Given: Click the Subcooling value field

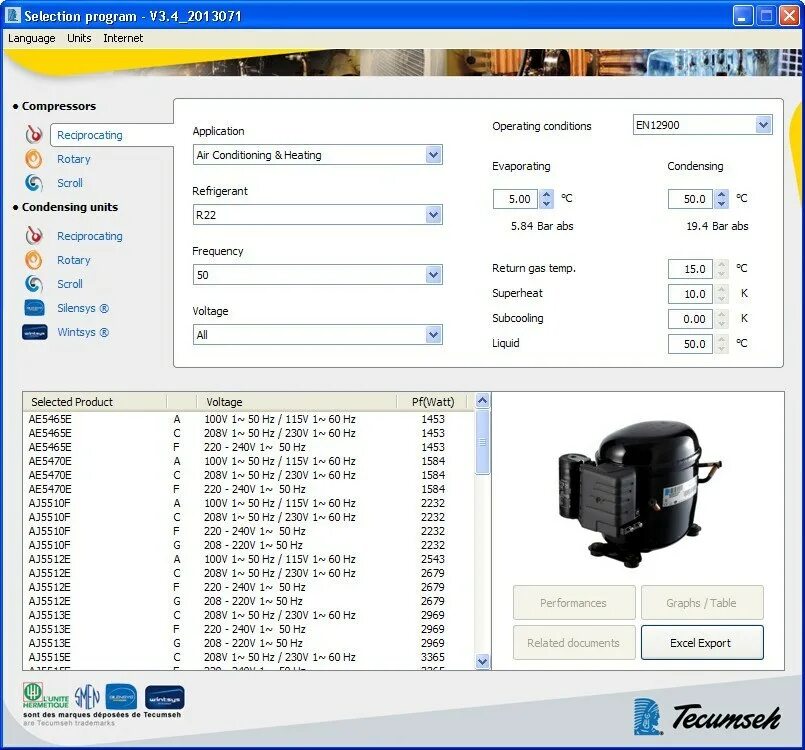Looking at the screenshot, I should point(691,319).
